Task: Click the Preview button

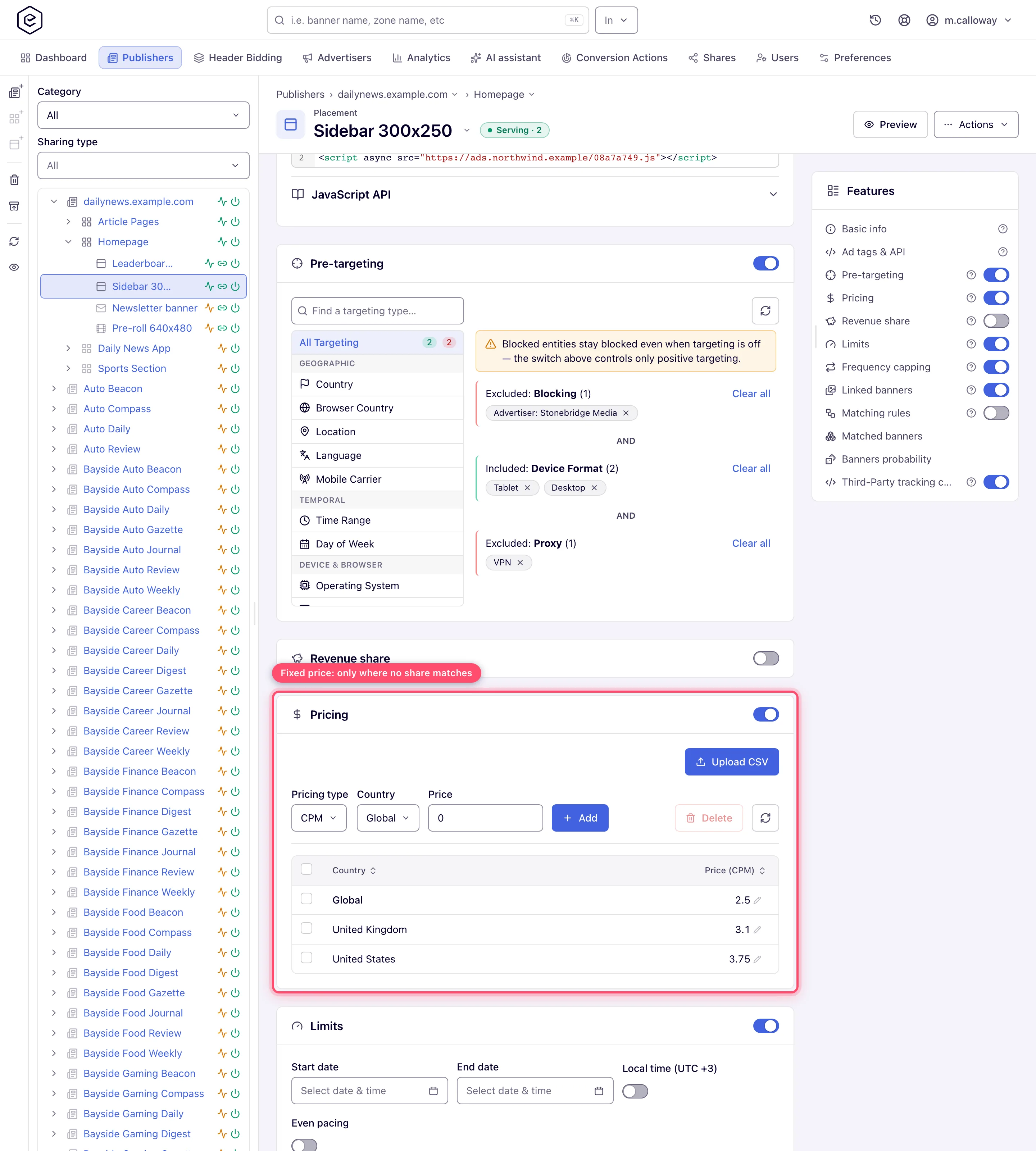Action: pyautogui.click(x=890, y=125)
